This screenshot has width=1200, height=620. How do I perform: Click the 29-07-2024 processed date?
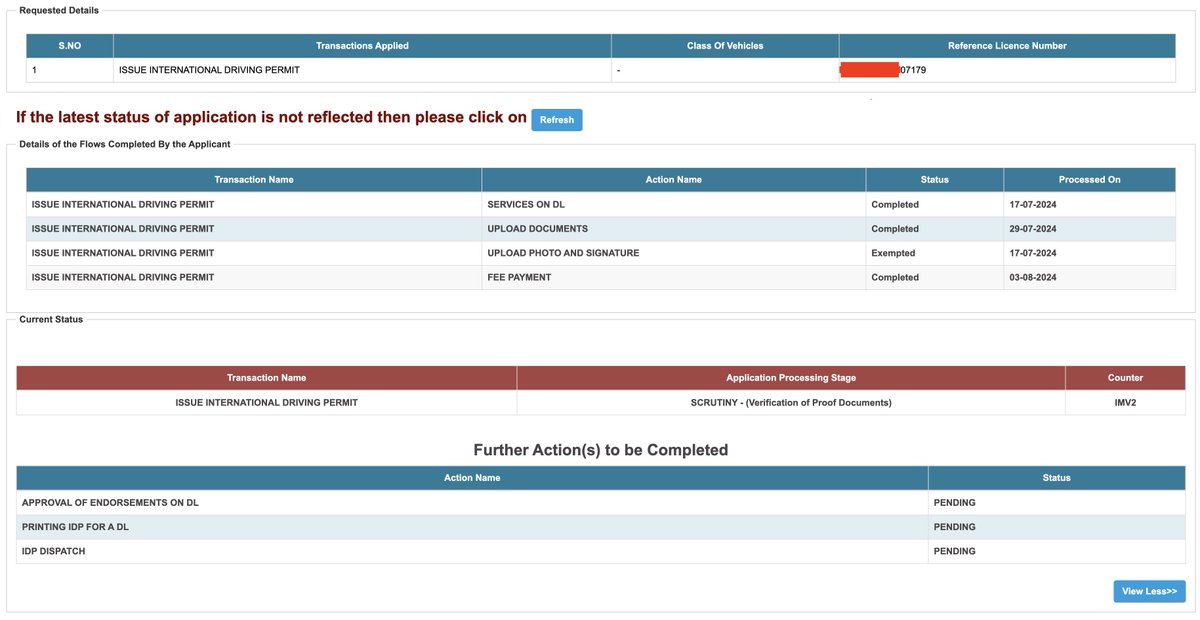point(1089,228)
